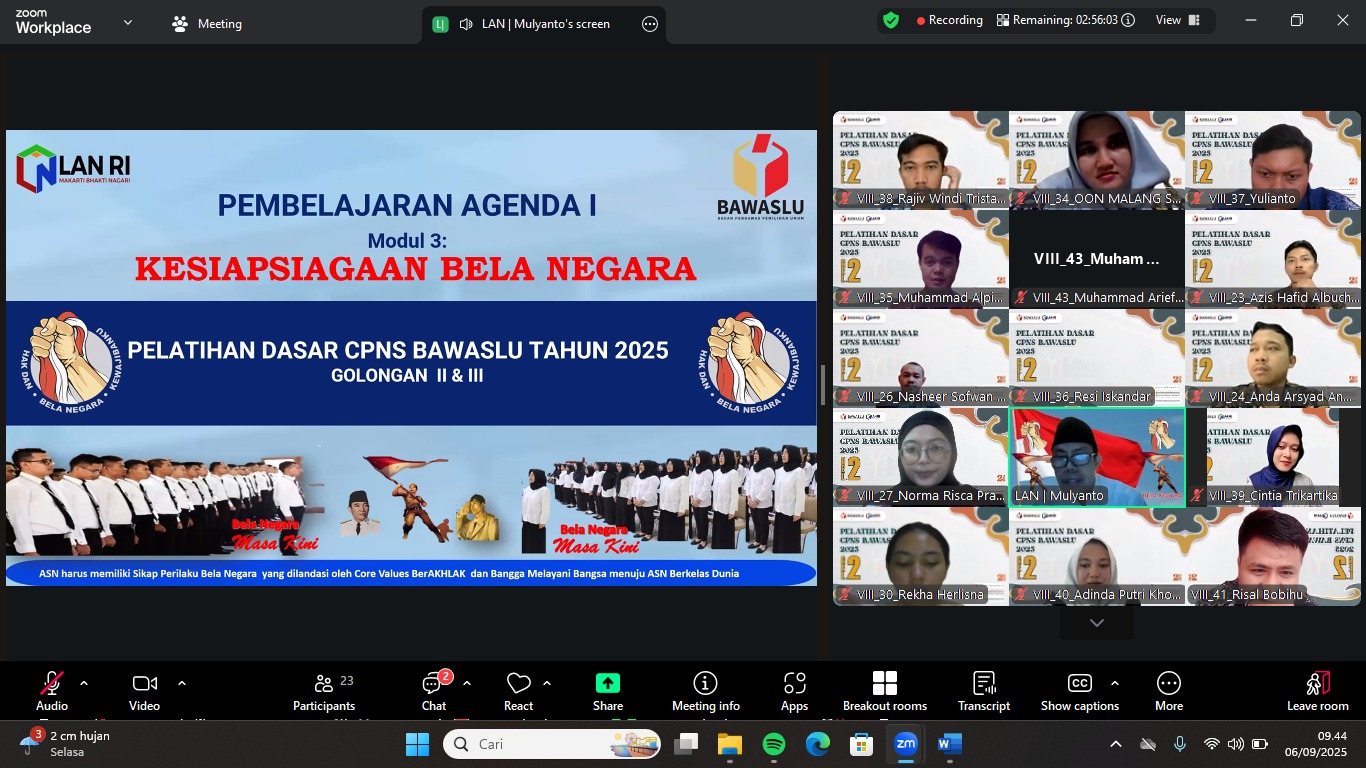Expand video options arrow next to Video

click(182, 684)
